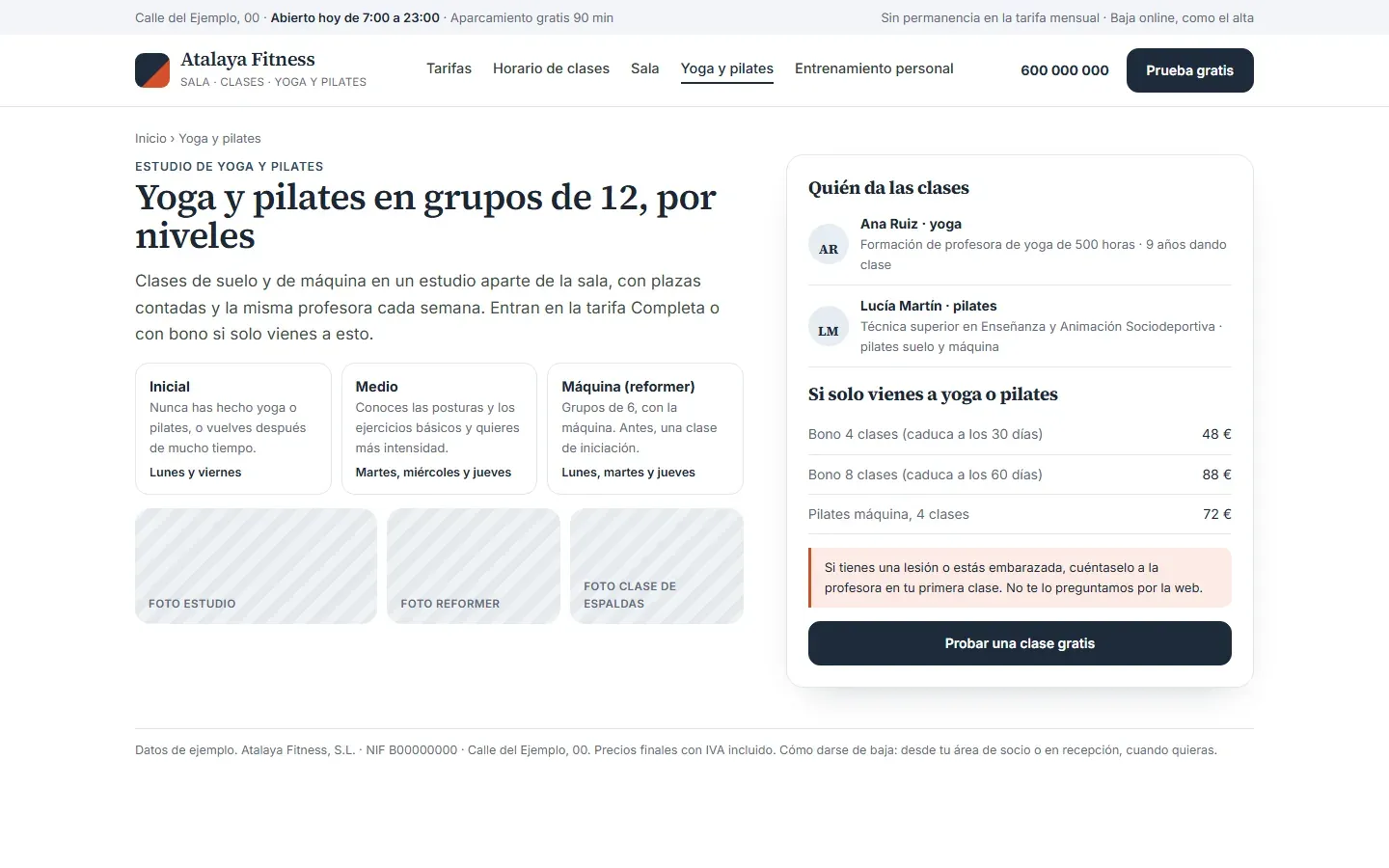Click the Lucía Martín · pilates name

pos(928,306)
